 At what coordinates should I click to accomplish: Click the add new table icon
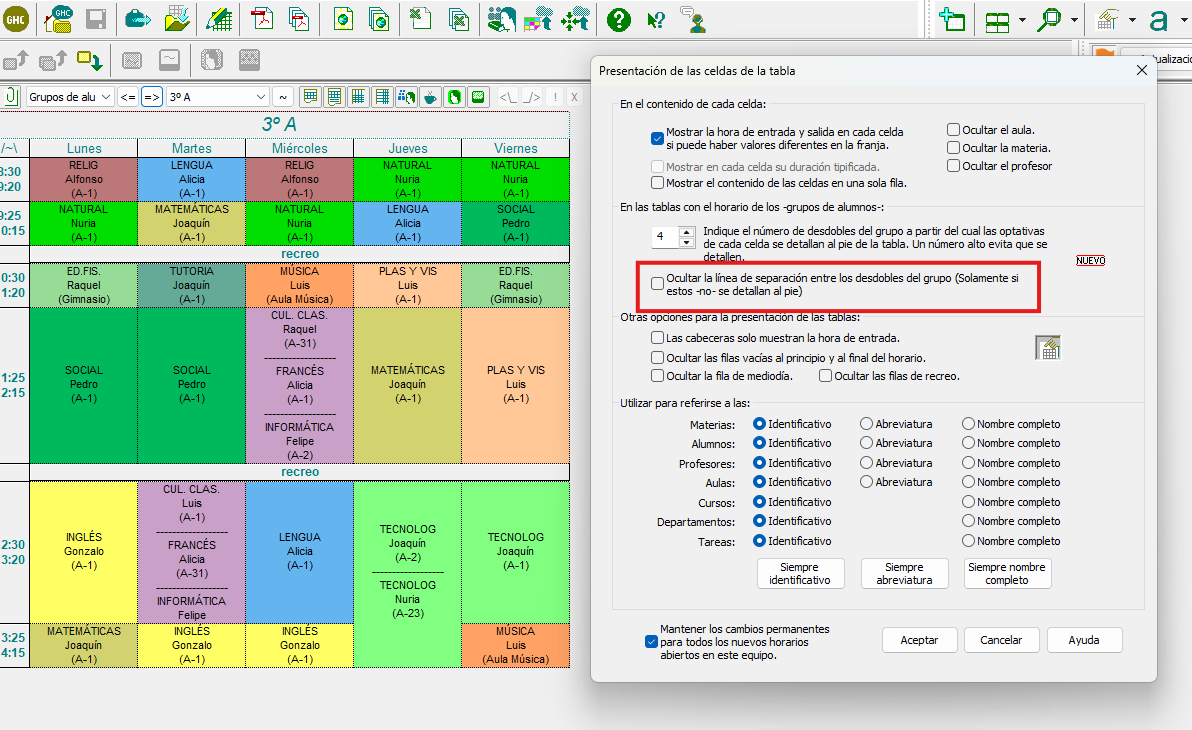[952, 19]
